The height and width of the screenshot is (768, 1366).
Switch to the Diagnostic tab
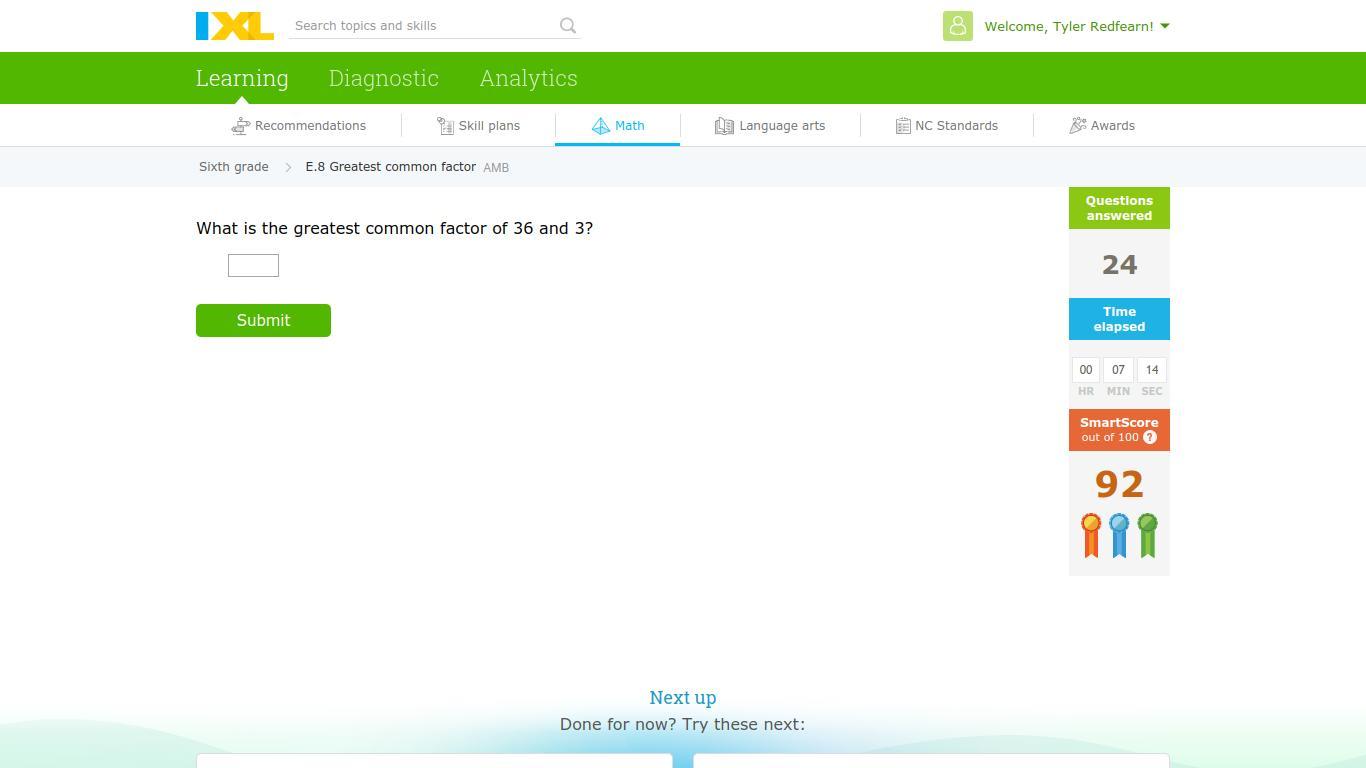[x=384, y=78]
